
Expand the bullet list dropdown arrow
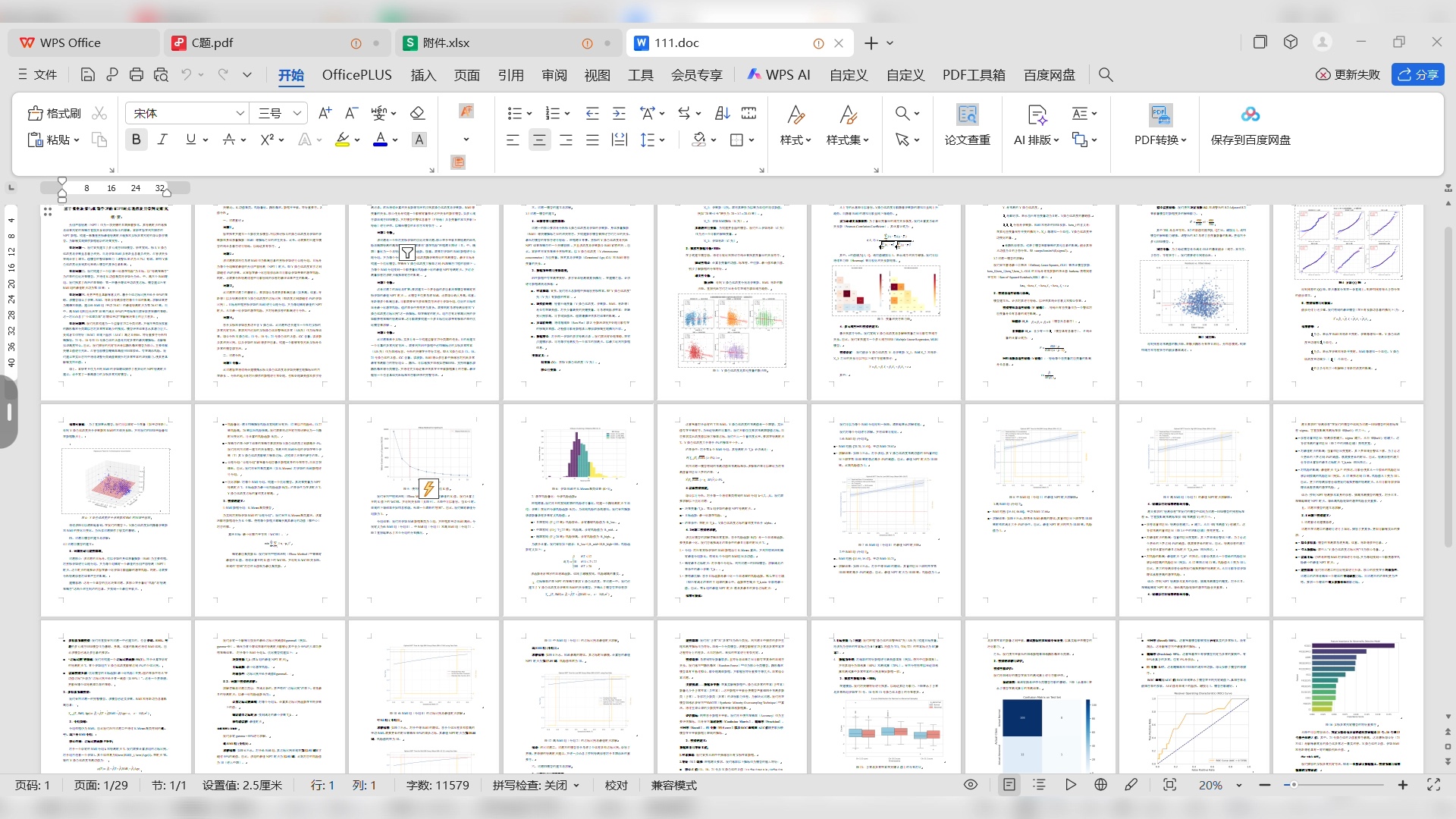(529, 114)
